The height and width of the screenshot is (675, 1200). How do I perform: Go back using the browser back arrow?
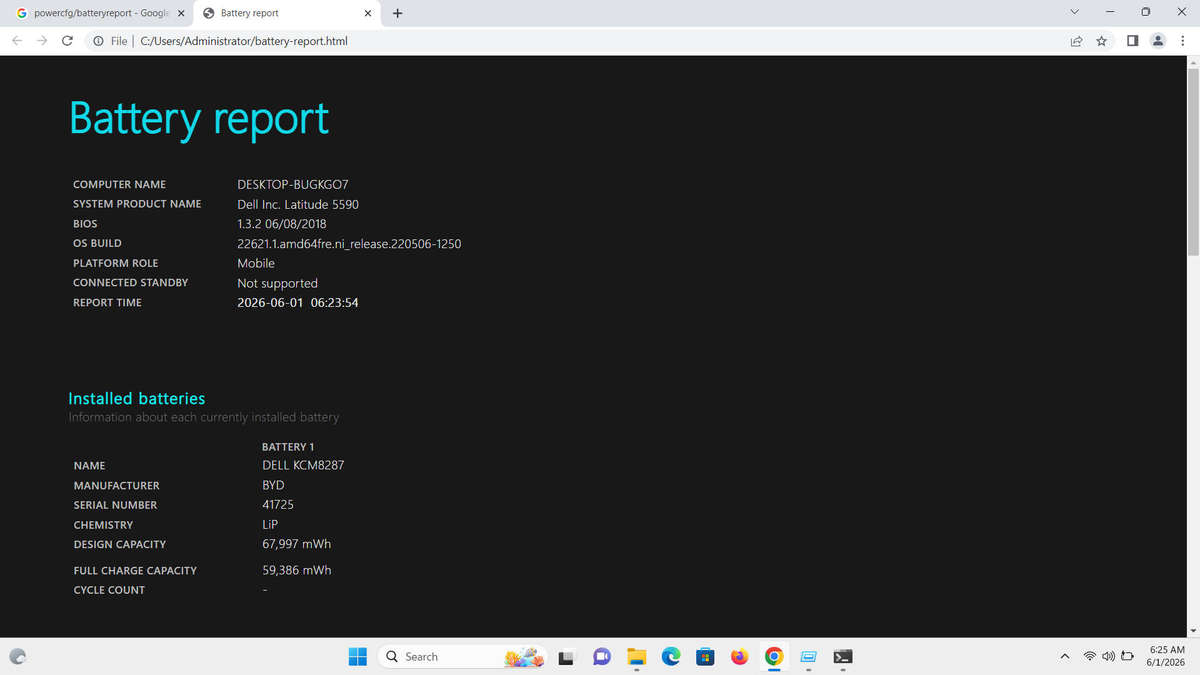coord(16,41)
